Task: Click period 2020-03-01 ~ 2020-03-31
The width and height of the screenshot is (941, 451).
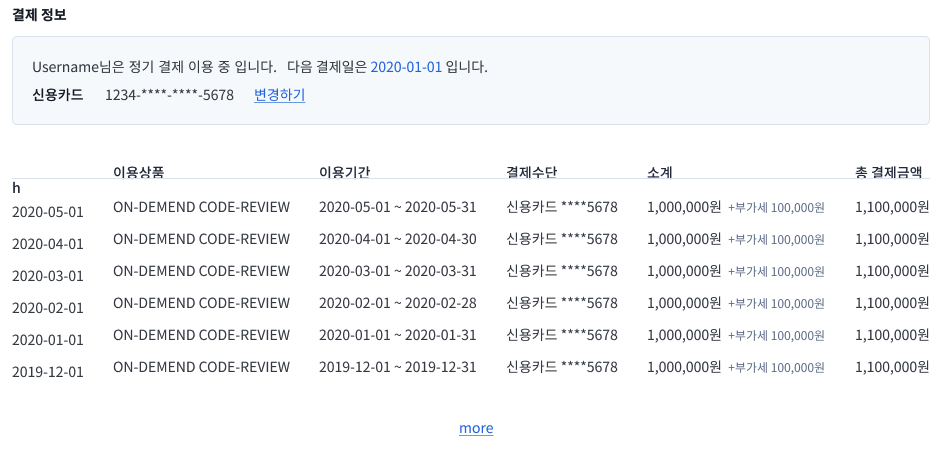Action: 398,271
